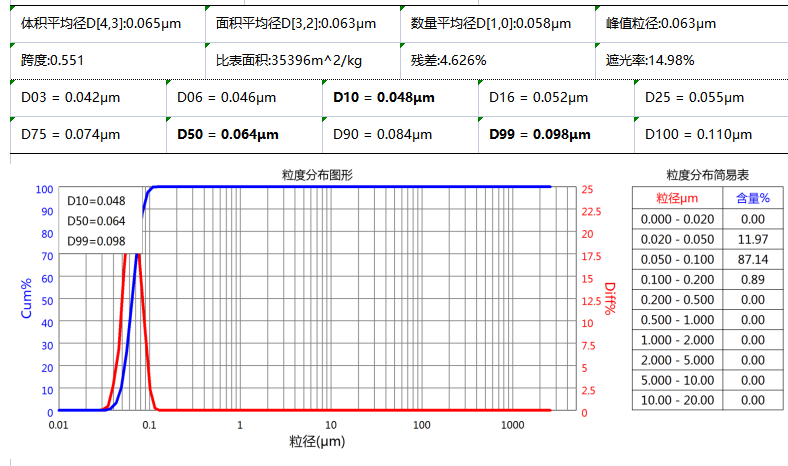Select the 比表面积 35396m^2/kg cell
The width and height of the screenshot is (788, 466).
(x=289, y=60)
